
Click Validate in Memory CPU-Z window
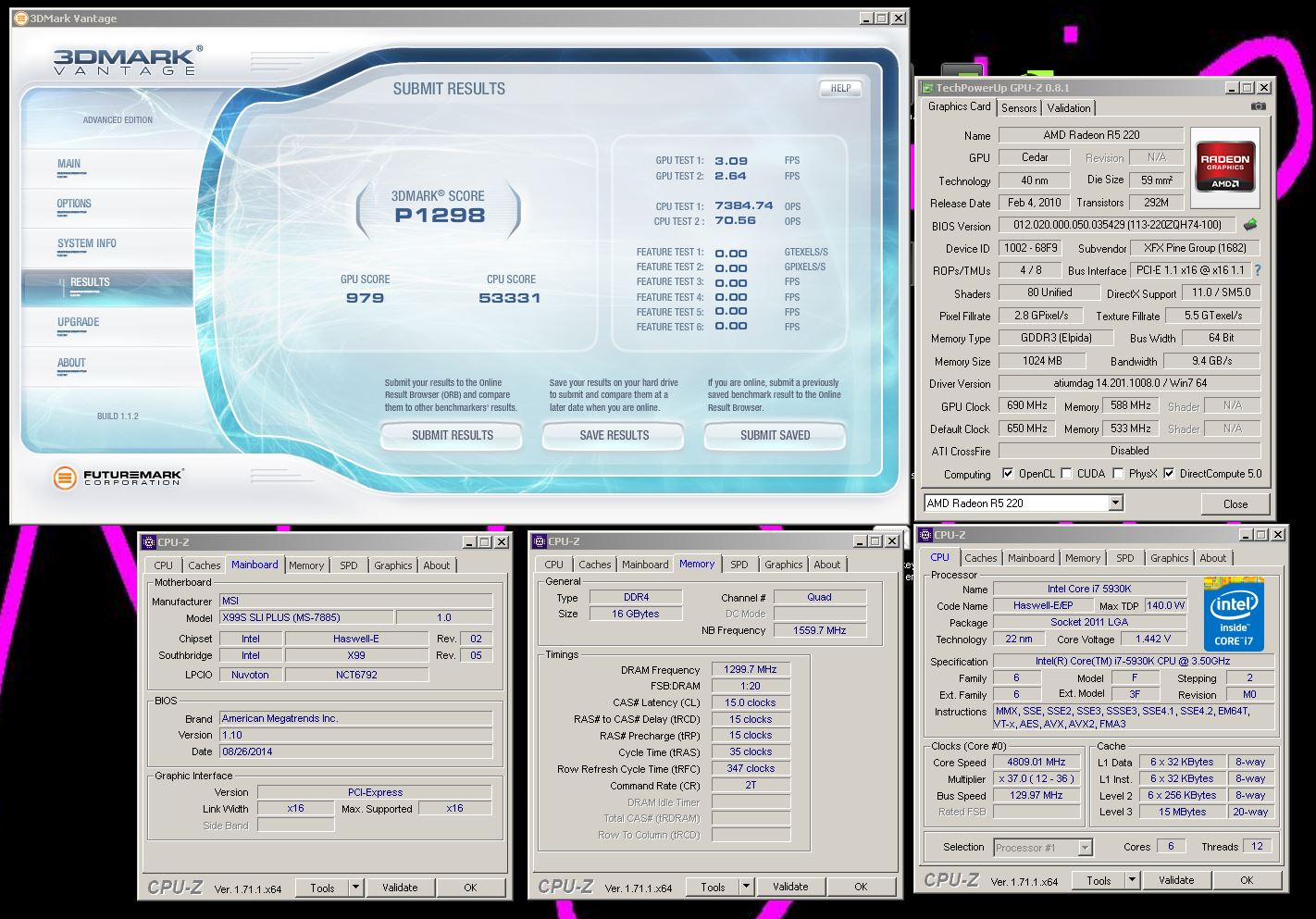pos(790,887)
